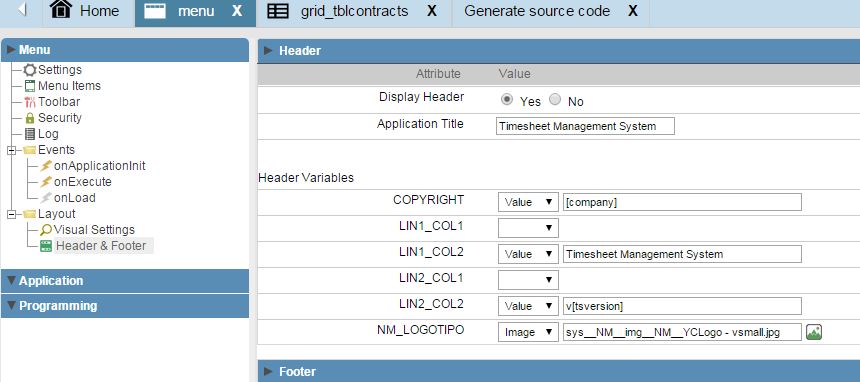Click the Toolbar tools icon

[30, 102]
